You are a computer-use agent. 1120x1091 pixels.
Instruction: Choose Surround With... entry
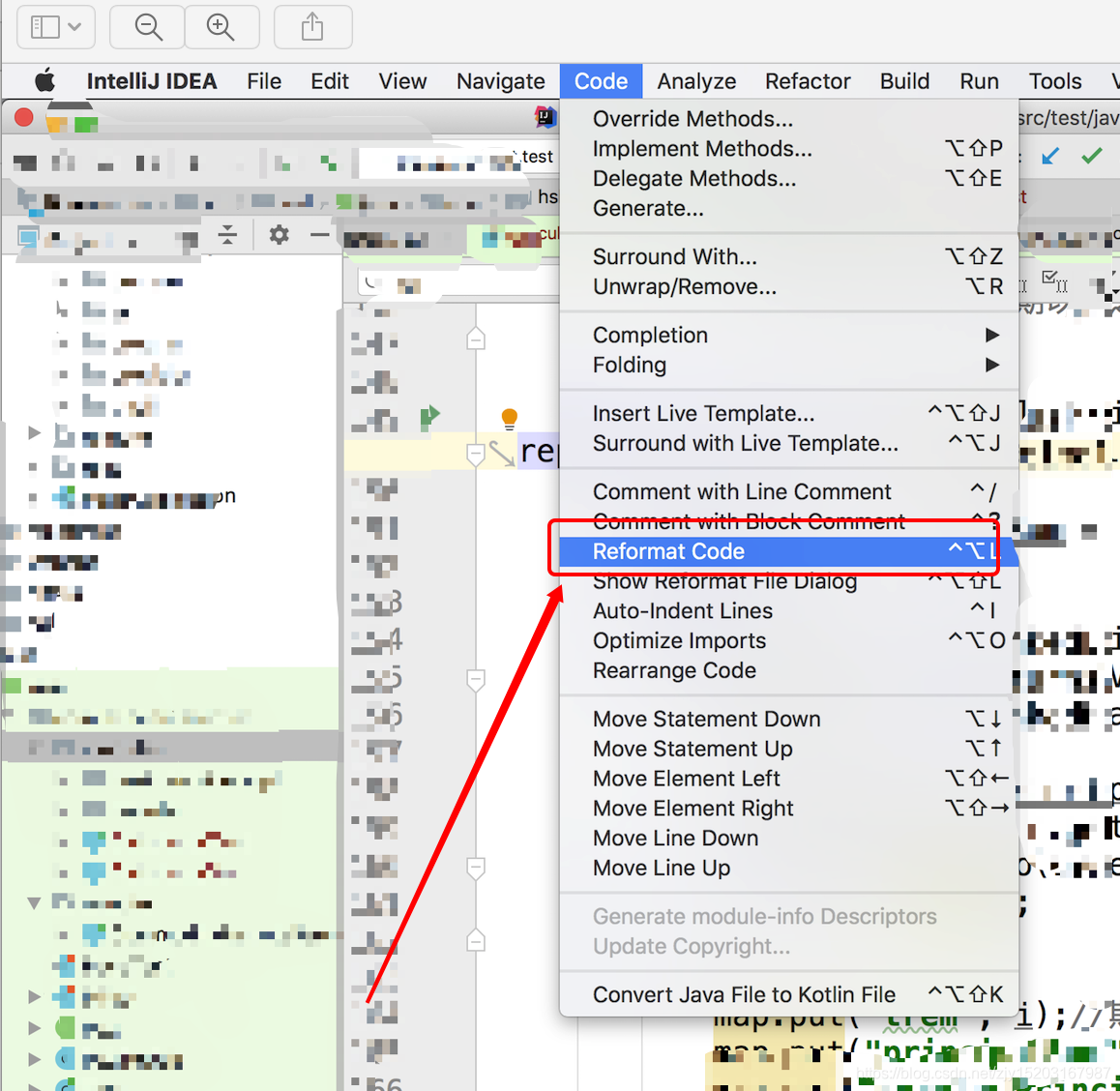tap(788, 256)
